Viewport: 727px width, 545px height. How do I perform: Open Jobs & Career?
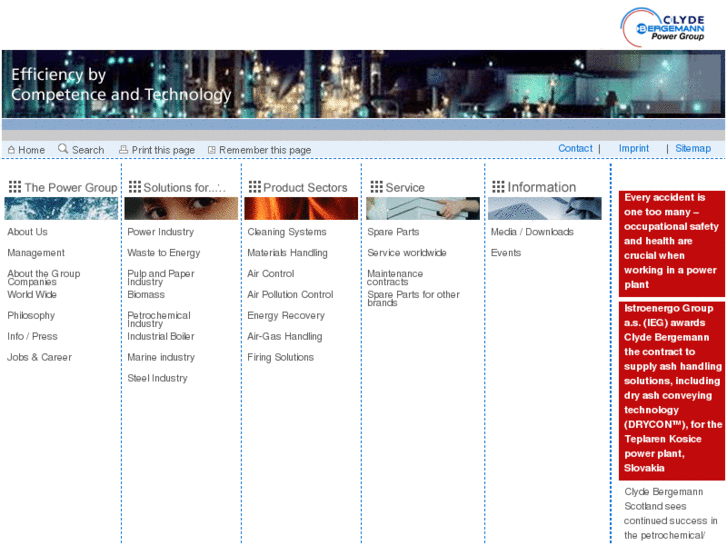pos(39,357)
